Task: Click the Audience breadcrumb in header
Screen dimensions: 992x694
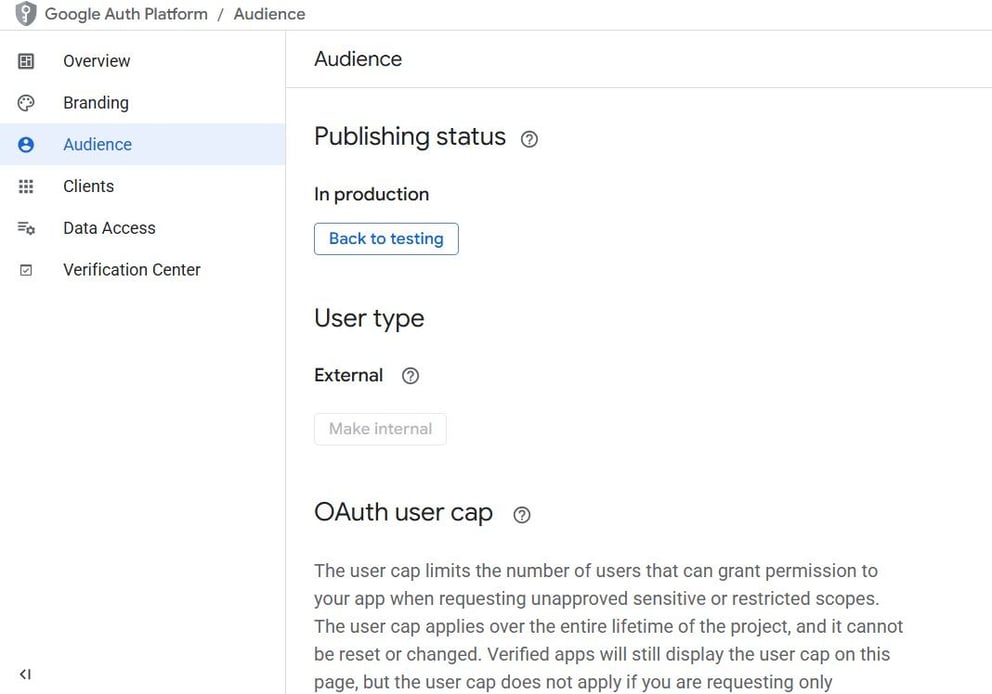Action: click(270, 14)
